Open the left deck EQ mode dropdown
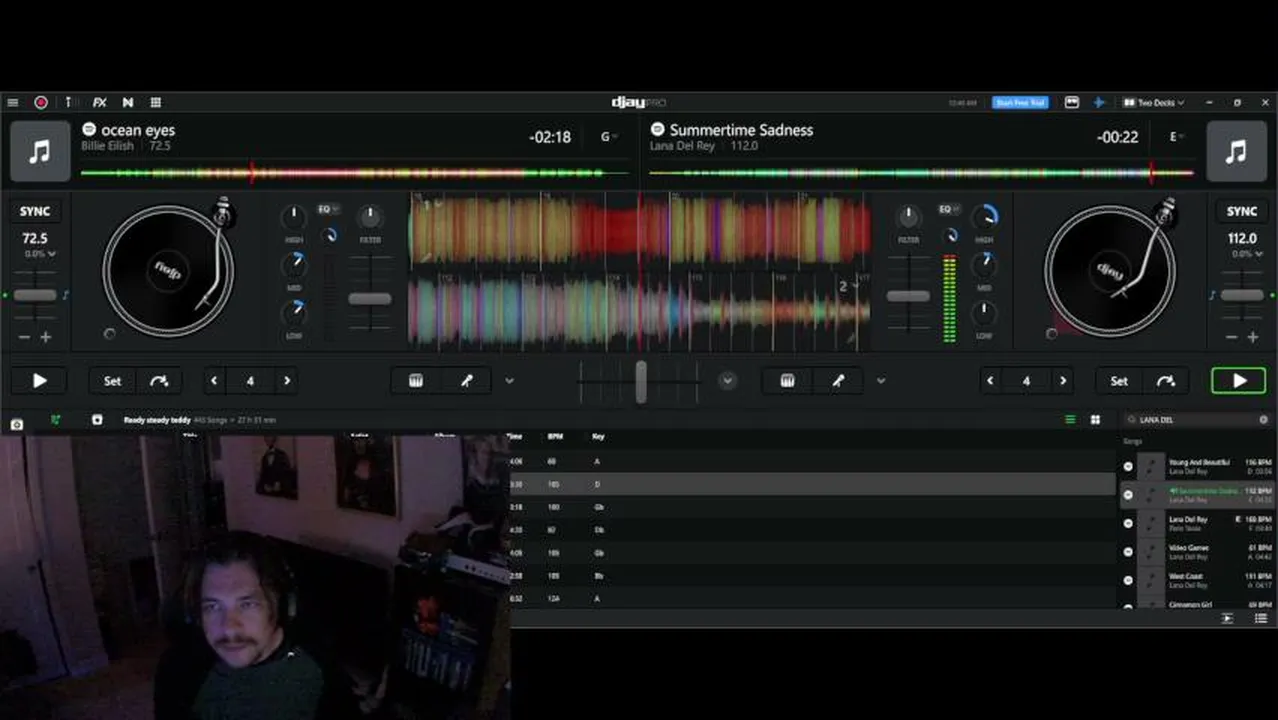1278x720 pixels. [327, 210]
